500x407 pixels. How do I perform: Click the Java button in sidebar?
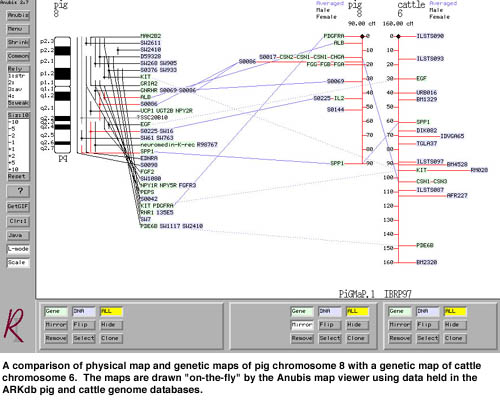(x=18, y=235)
